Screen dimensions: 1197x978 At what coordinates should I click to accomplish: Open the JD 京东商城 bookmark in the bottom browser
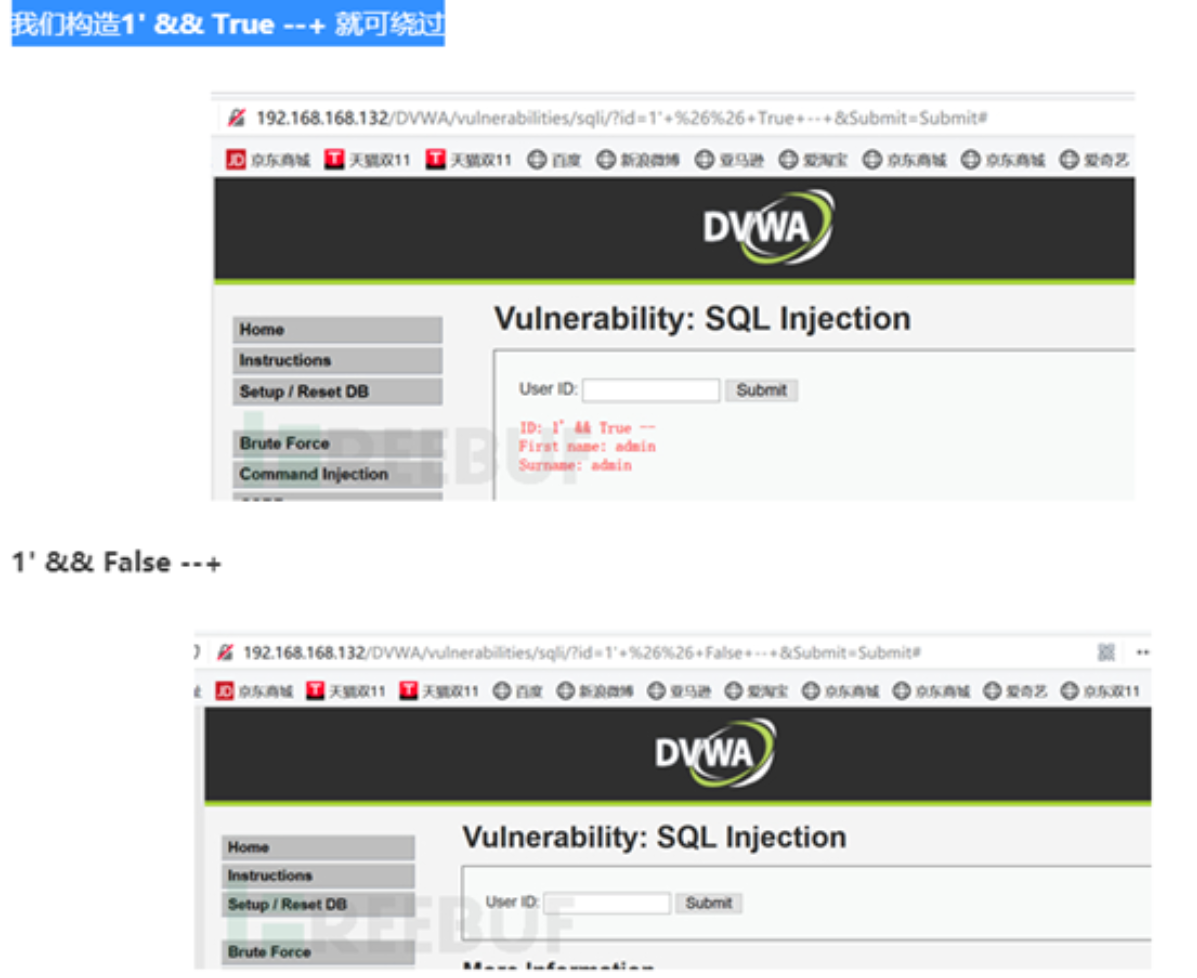pyautogui.click(x=254, y=691)
